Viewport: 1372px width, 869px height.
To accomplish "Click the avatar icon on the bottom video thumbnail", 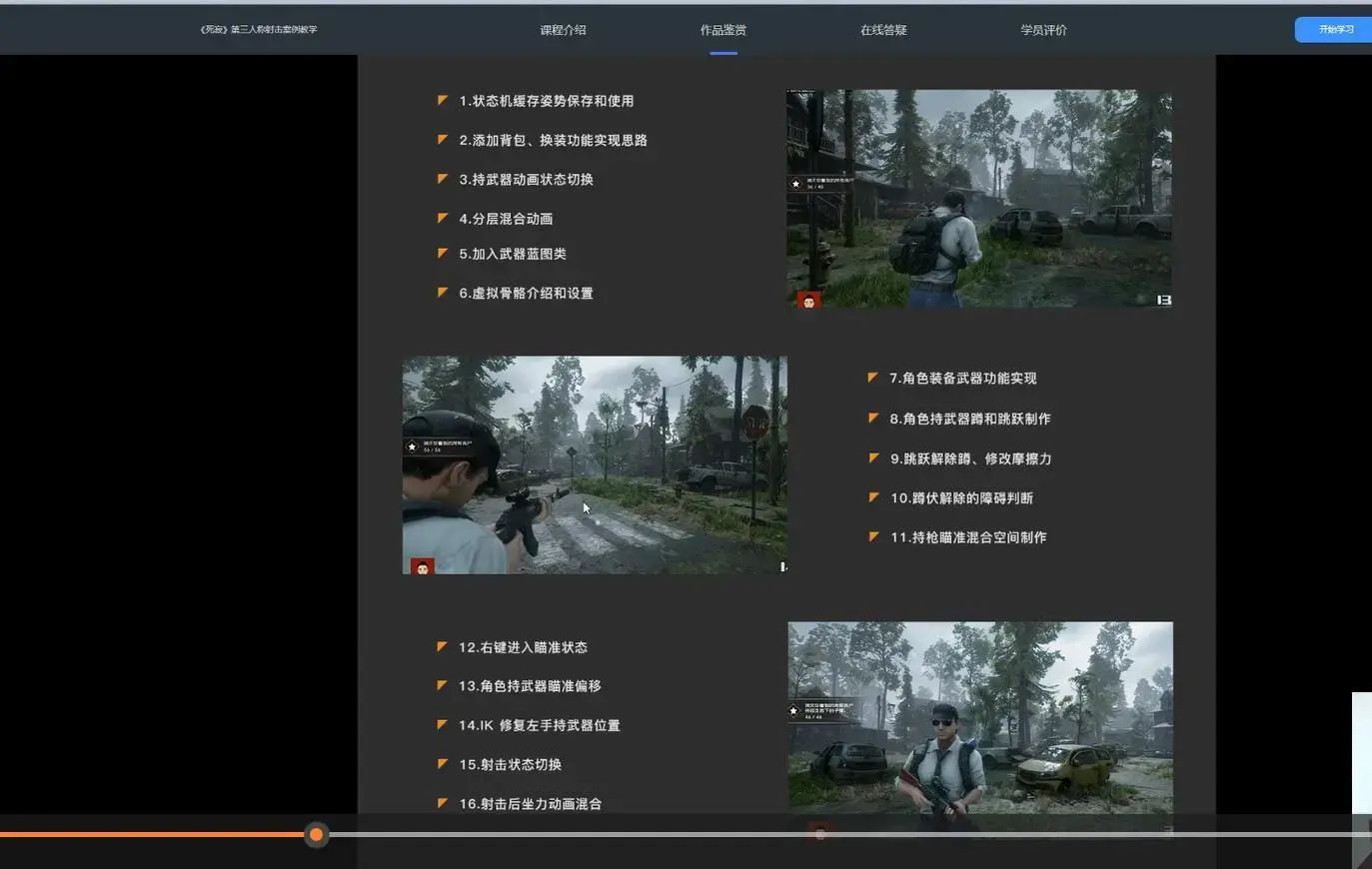I will coord(820,831).
